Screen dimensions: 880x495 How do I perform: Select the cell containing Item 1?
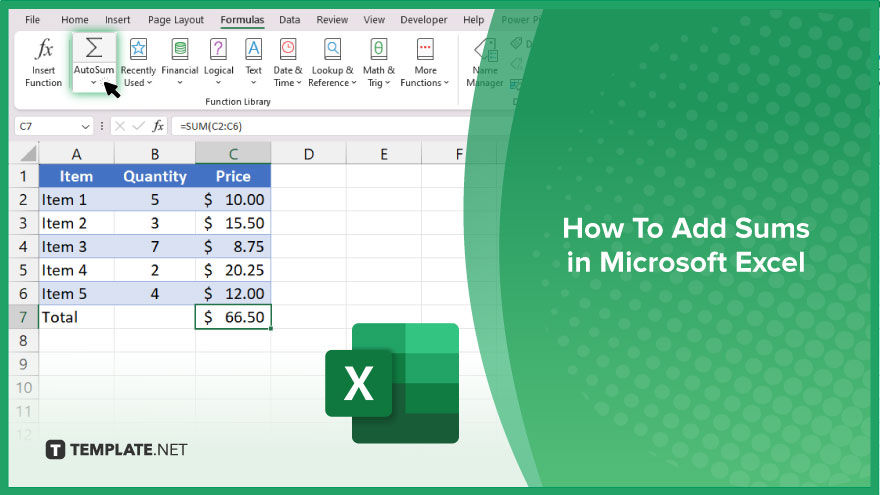[x=76, y=200]
